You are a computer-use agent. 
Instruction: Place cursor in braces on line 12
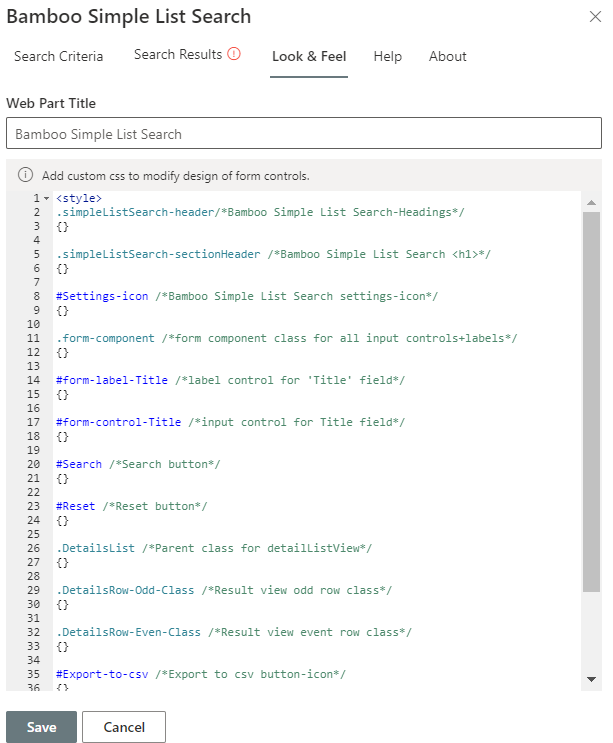(63, 353)
